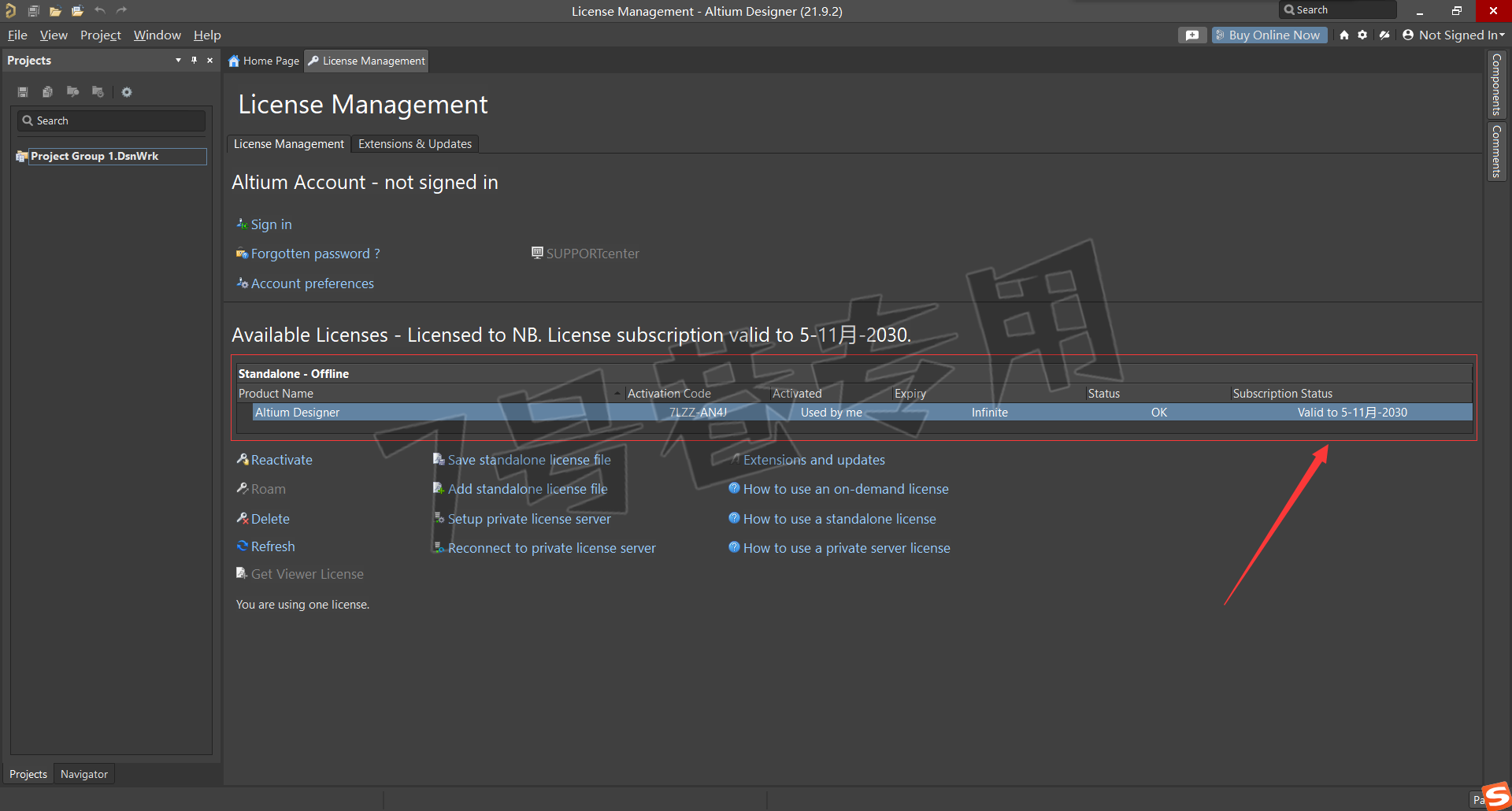
Task: Close the Projects panel
Action: tap(209, 60)
